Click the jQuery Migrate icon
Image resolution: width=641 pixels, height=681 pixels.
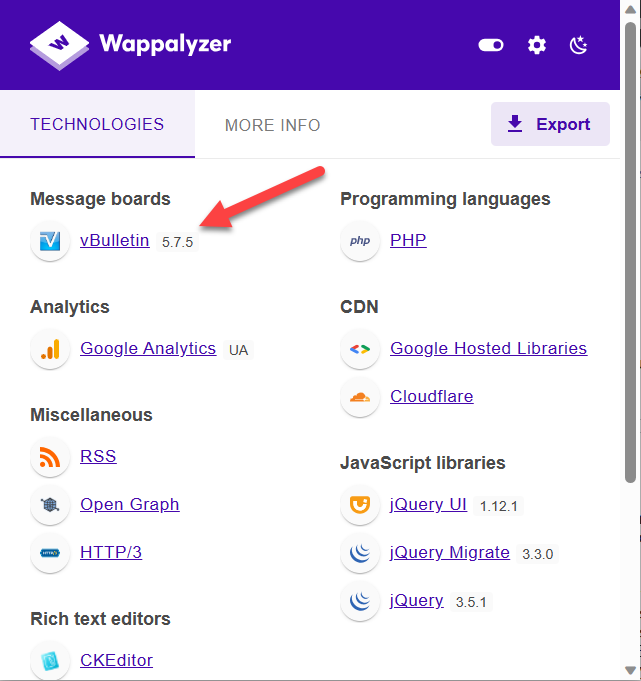pos(360,553)
